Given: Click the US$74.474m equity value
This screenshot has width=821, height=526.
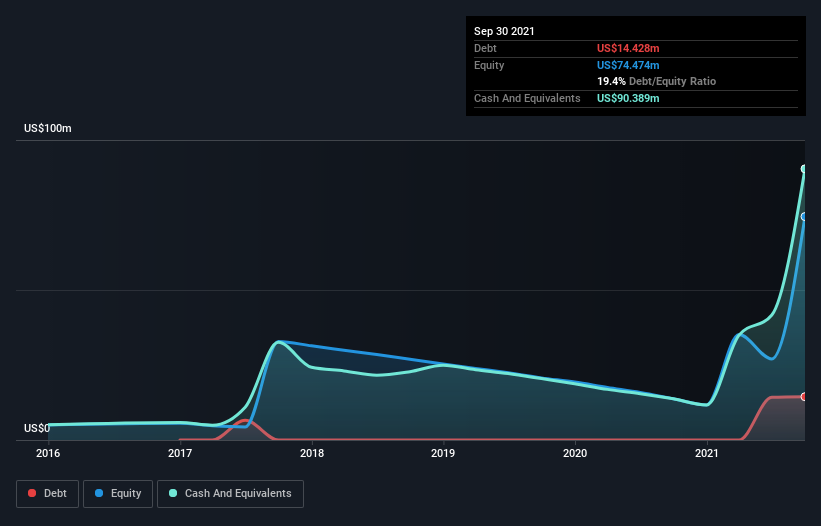Looking at the screenshot, I should click(x=628, y=65).
